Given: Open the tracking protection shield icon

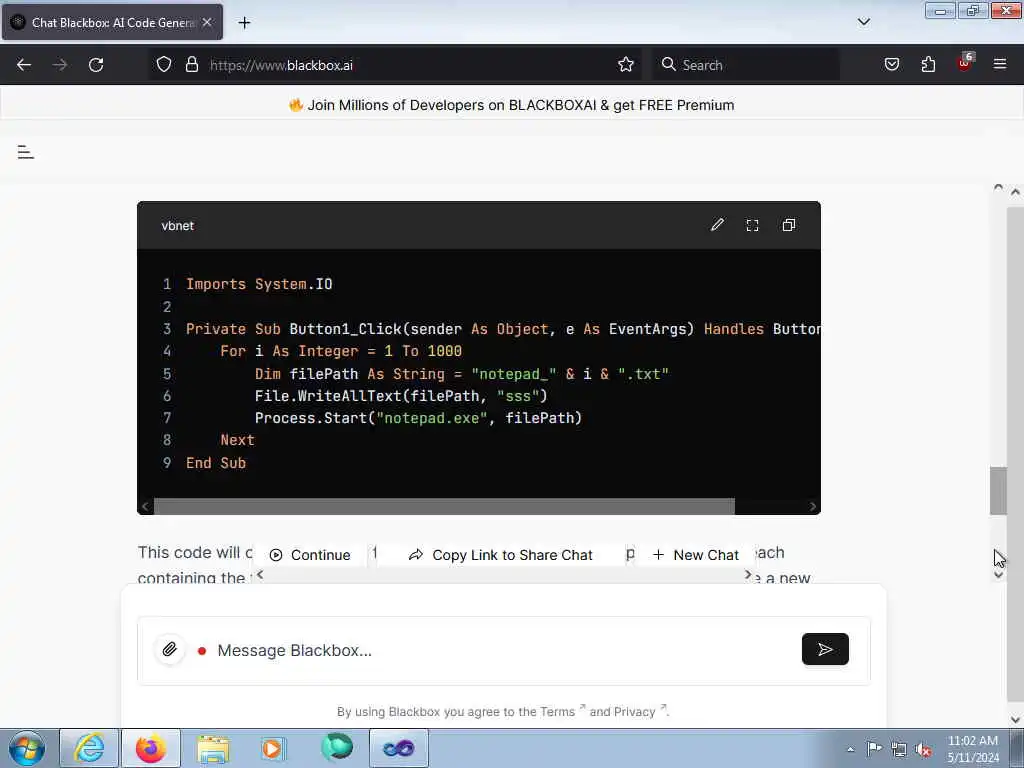Looking at the screenshot, I should tap(164, 65).
